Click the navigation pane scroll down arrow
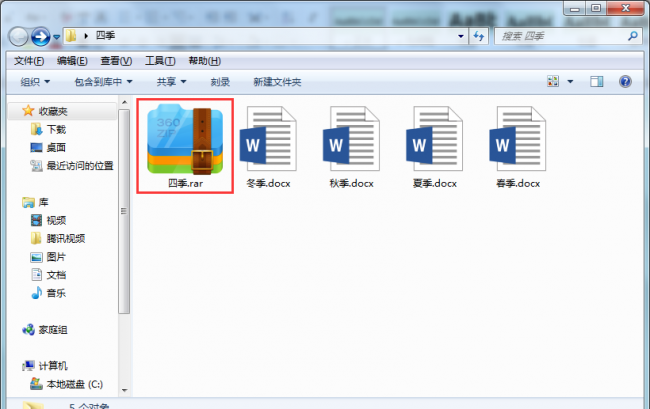The image size is (650, 409). point(124,390)
